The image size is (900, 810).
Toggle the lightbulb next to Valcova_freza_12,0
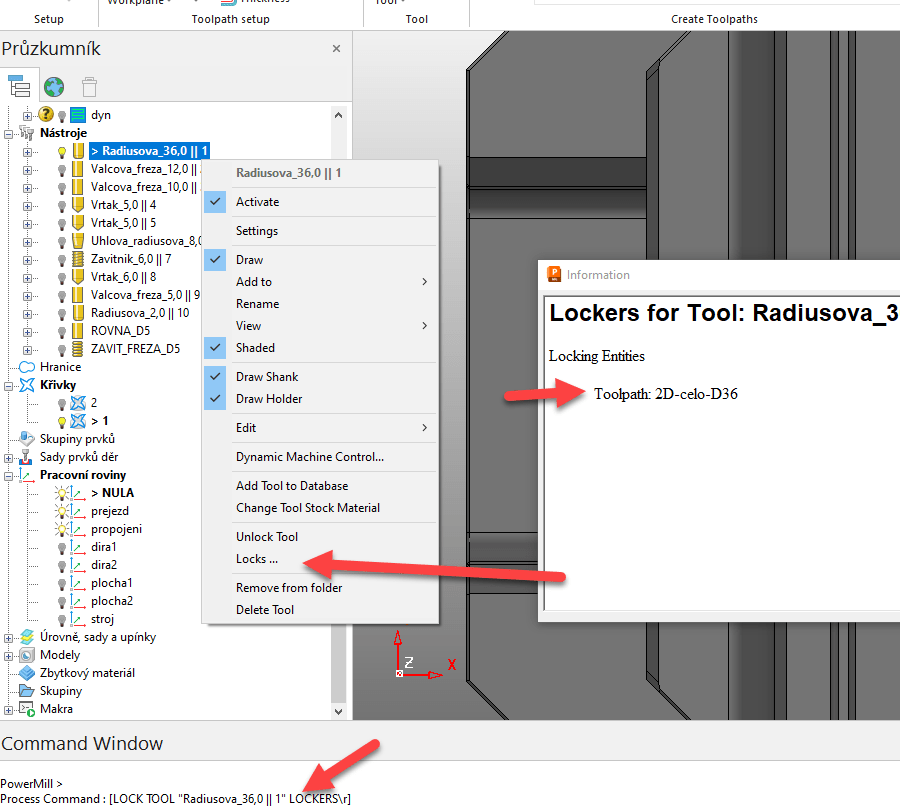click(61, 168)
